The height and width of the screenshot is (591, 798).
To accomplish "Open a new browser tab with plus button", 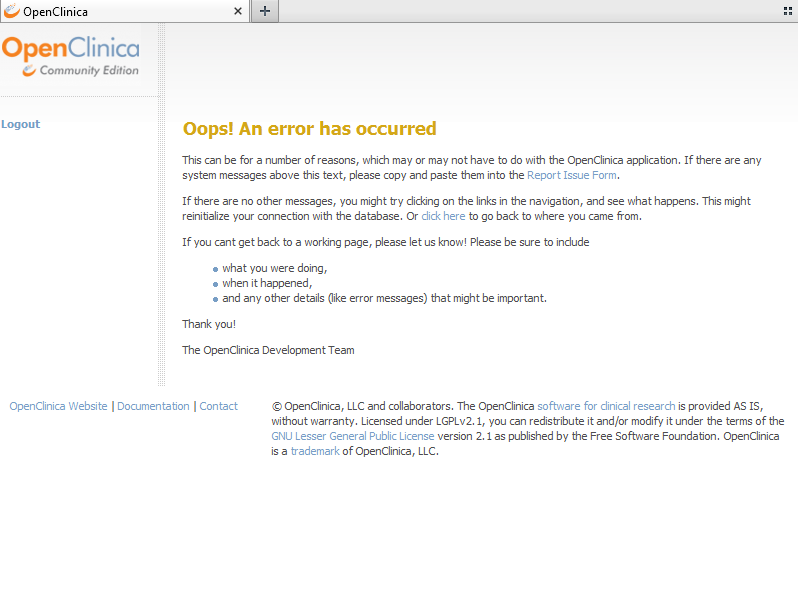I will [x=265, y=11].
